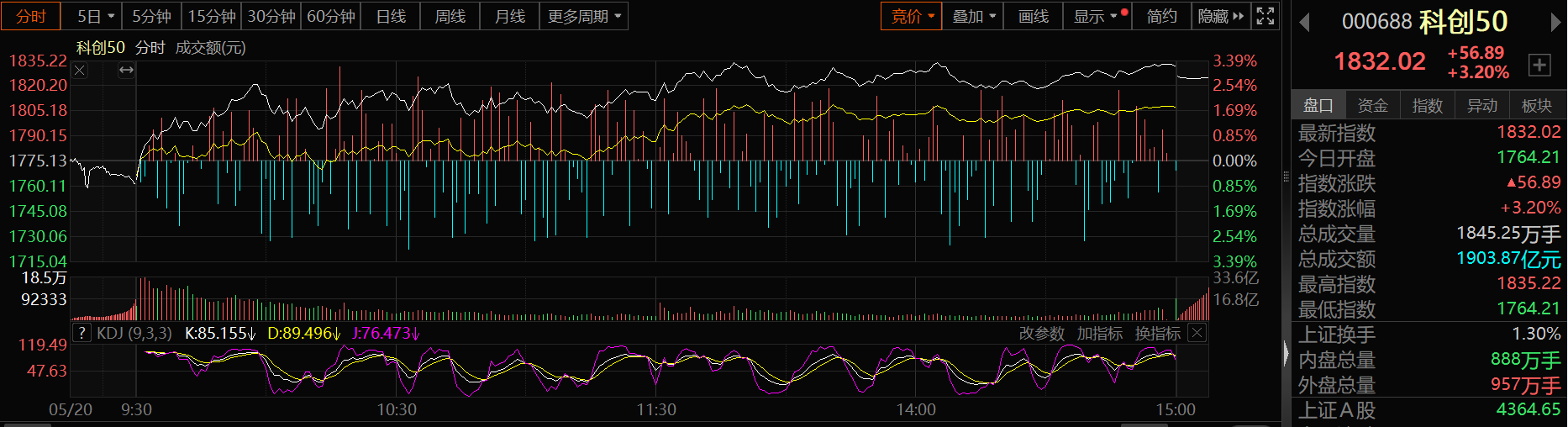Click 改参数 to edit KDJ parameters
Image resolution: width=1568 pixels, height=427 pixels.
1042,334
